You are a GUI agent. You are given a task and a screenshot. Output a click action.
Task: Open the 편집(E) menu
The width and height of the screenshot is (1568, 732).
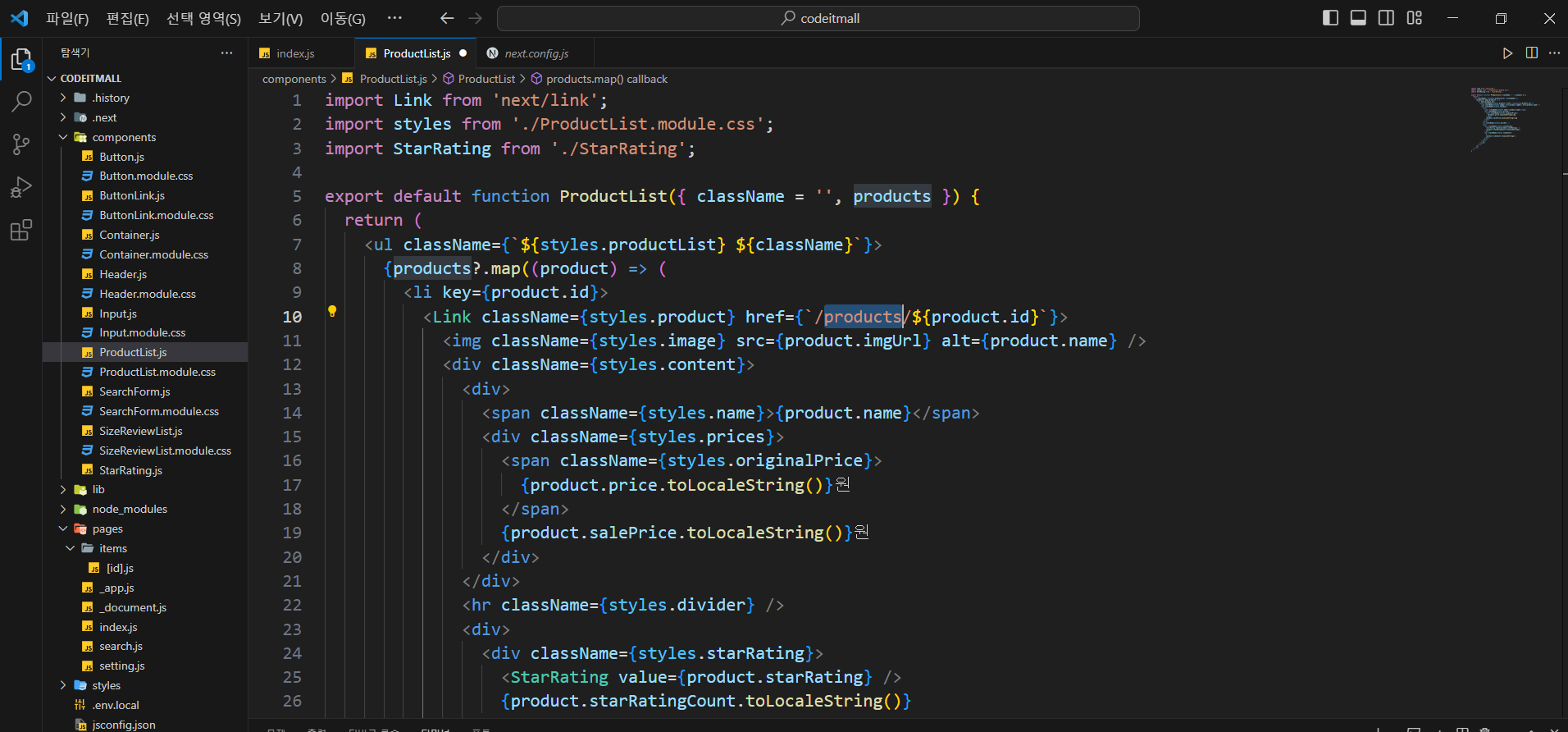pos(128,18)
